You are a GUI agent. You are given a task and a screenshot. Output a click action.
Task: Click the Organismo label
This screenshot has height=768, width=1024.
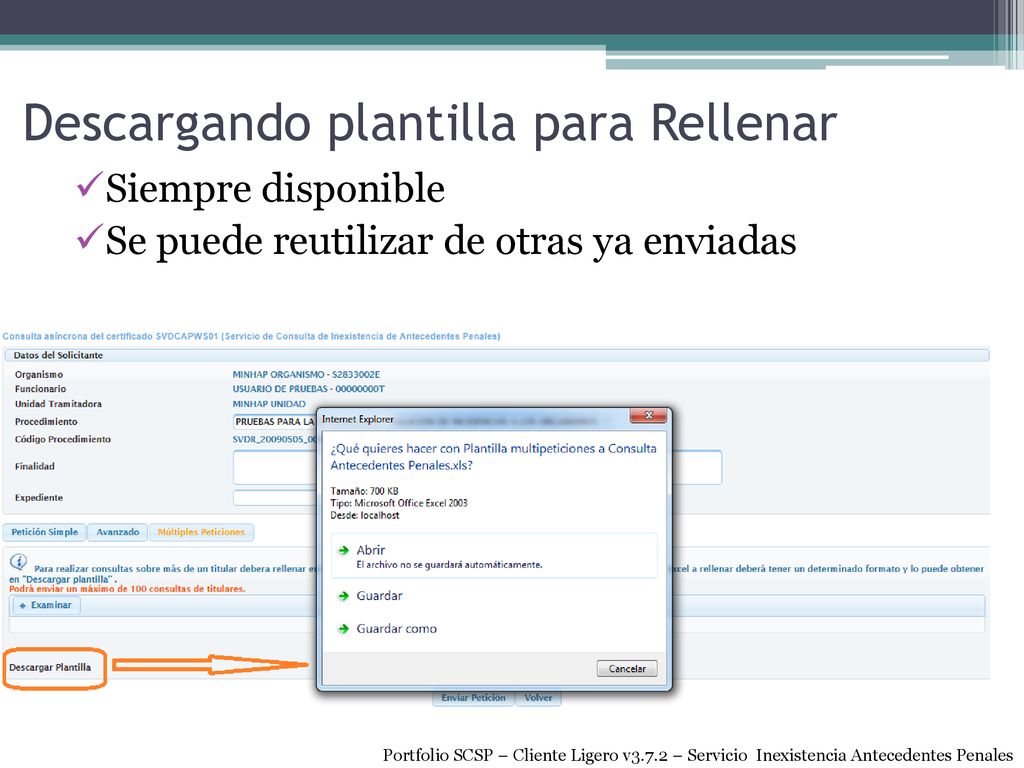coord(39,374)
